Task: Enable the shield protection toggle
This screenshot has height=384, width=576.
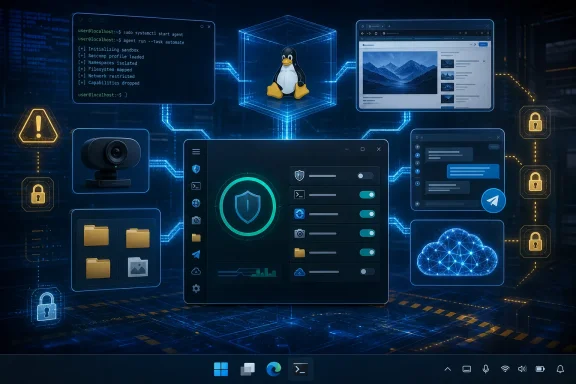Action: click(x=366, y=176)
